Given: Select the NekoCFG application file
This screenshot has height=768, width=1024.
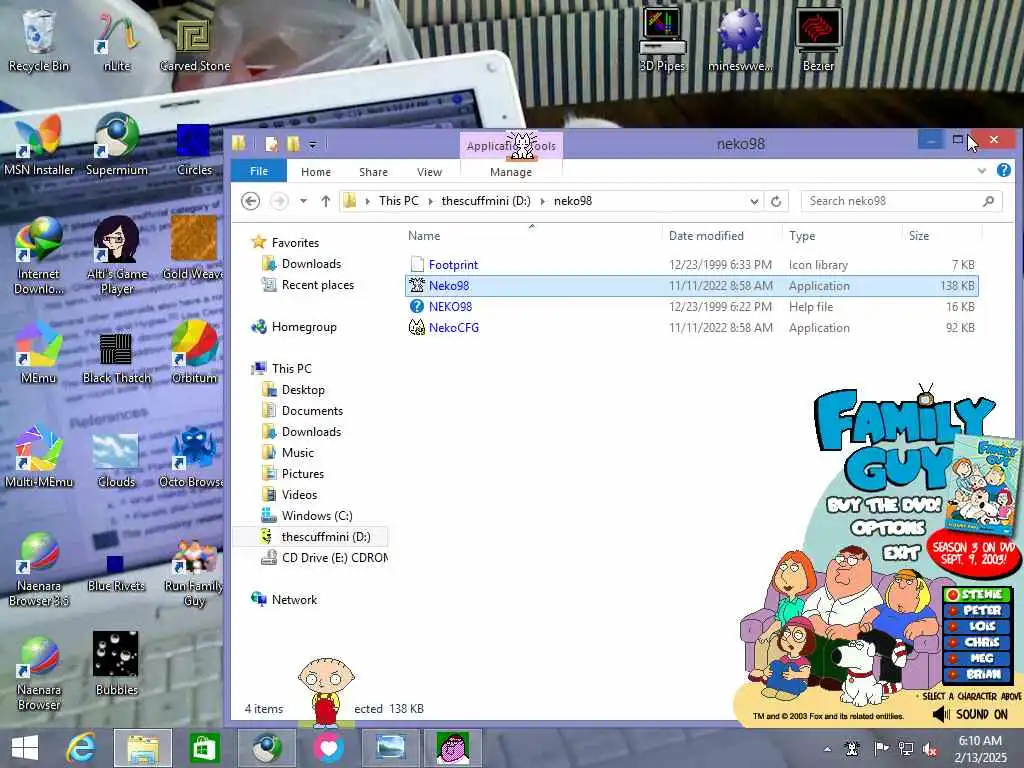Looking at the screenshot, I should 692,328.
